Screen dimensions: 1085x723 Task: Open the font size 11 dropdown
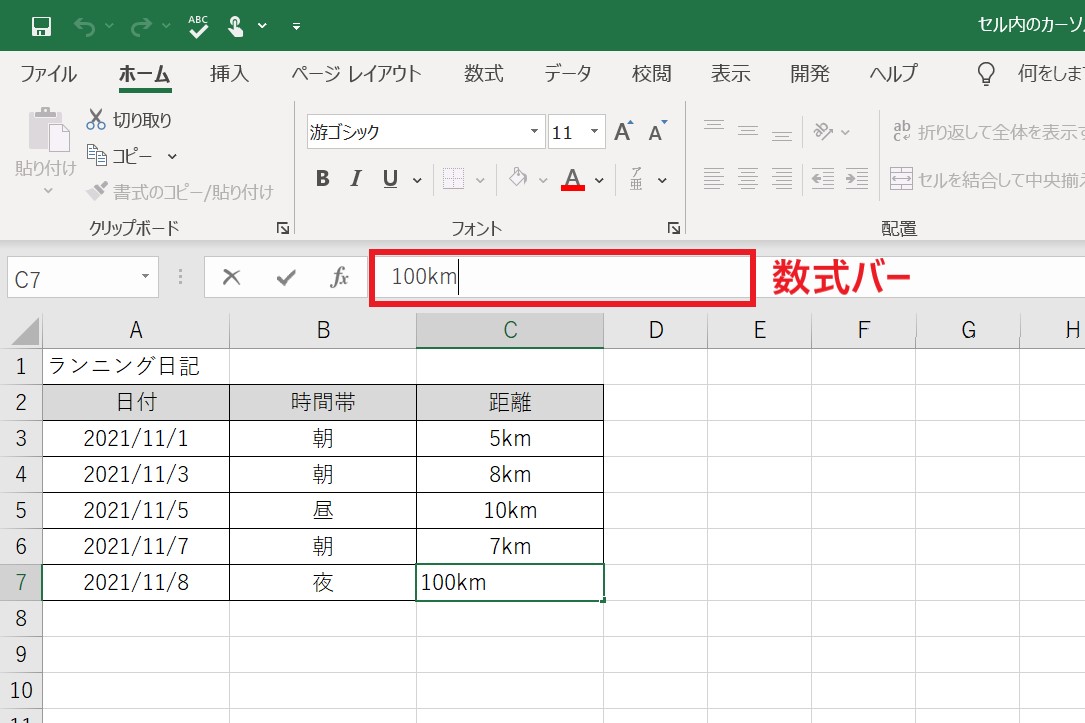594,131
